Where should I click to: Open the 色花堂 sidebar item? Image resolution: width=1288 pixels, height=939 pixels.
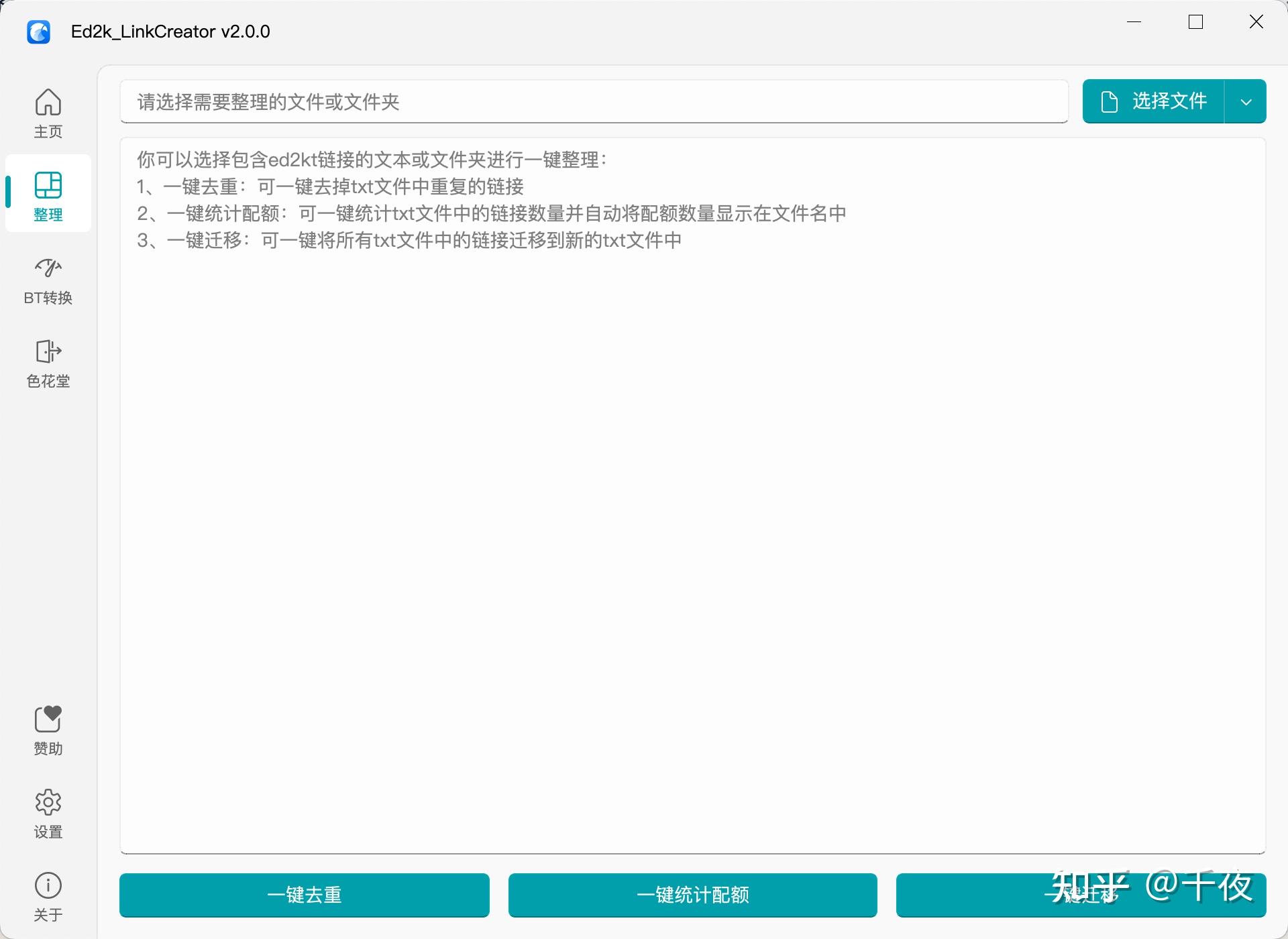click(x=48, y=362)
